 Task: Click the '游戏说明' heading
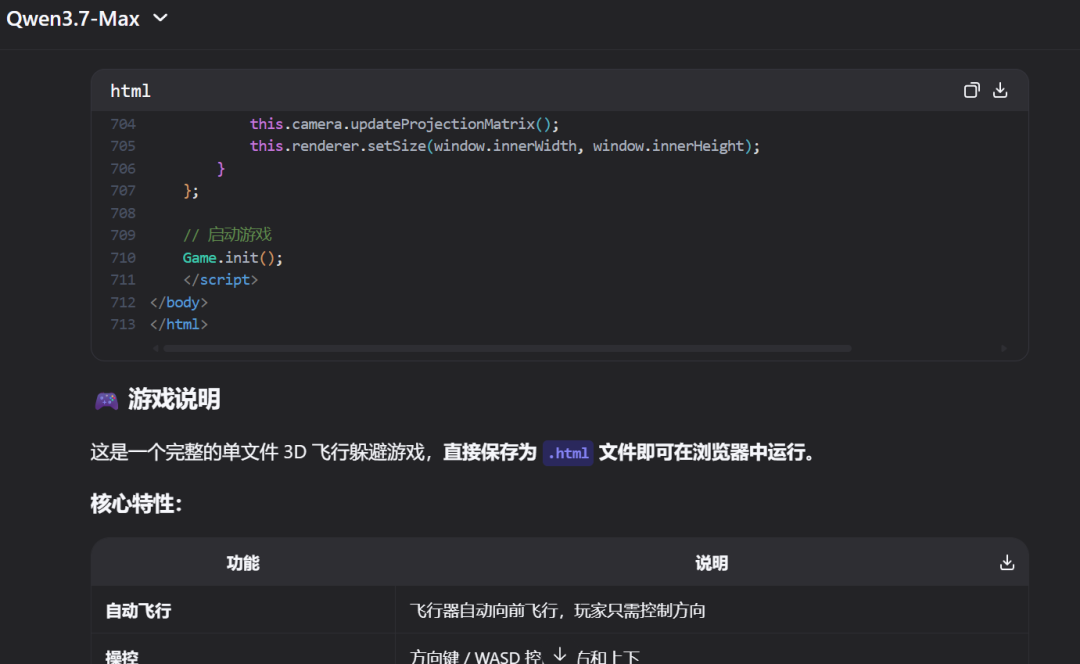pos(174,400)
